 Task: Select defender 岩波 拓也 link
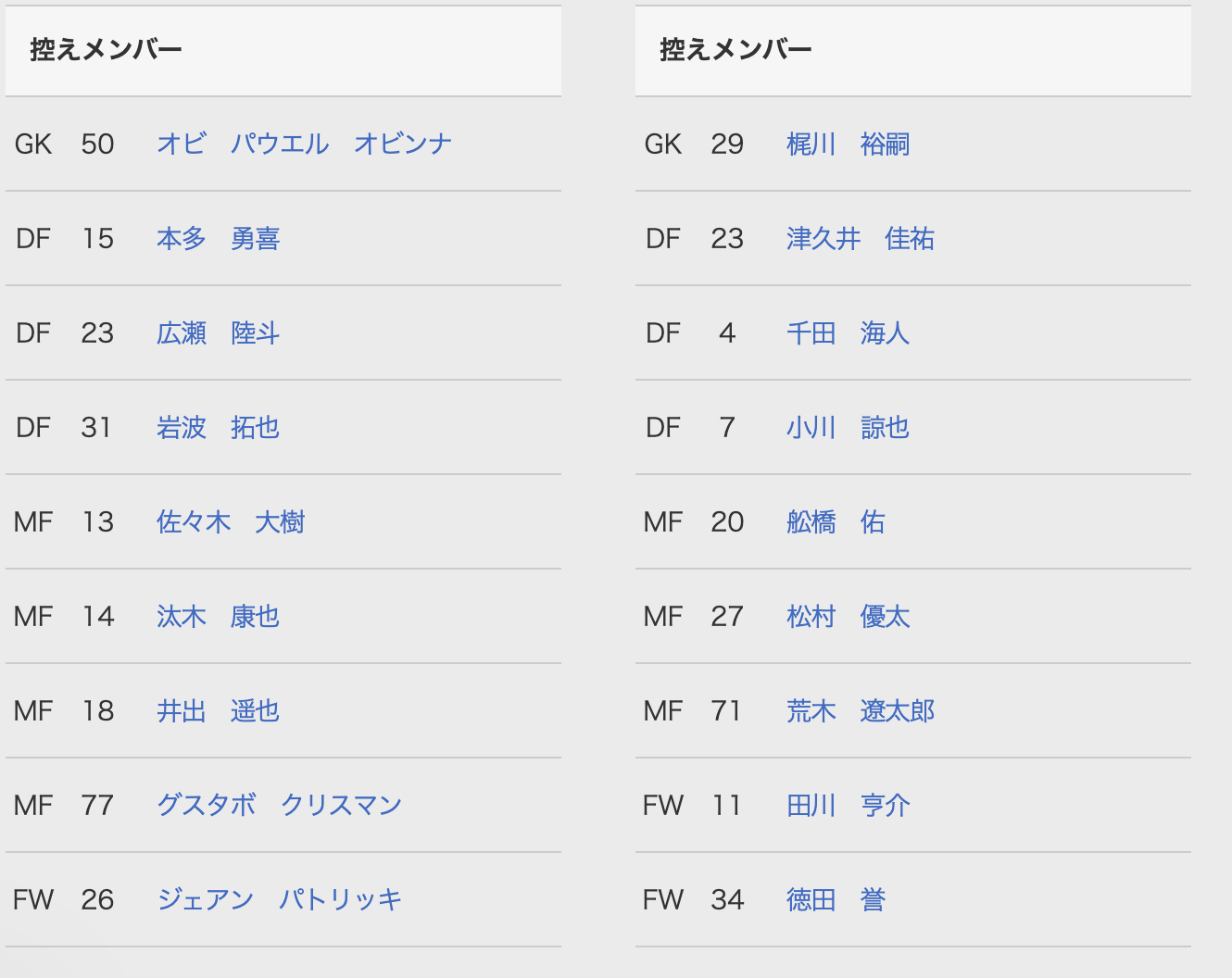218,428
